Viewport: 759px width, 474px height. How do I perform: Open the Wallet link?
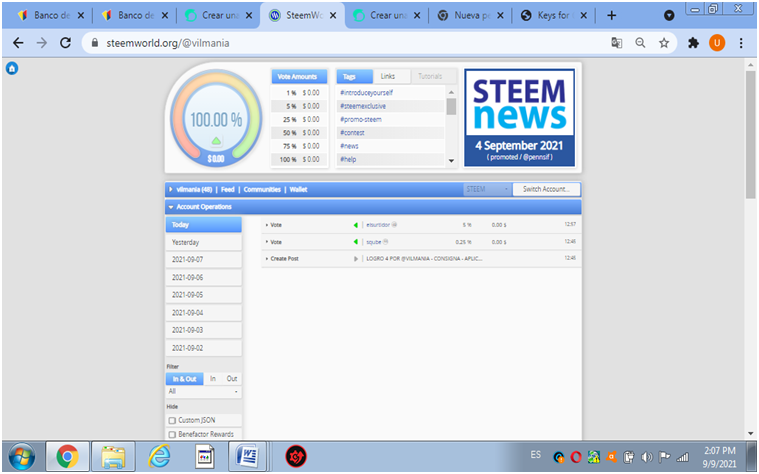(298, 190)
